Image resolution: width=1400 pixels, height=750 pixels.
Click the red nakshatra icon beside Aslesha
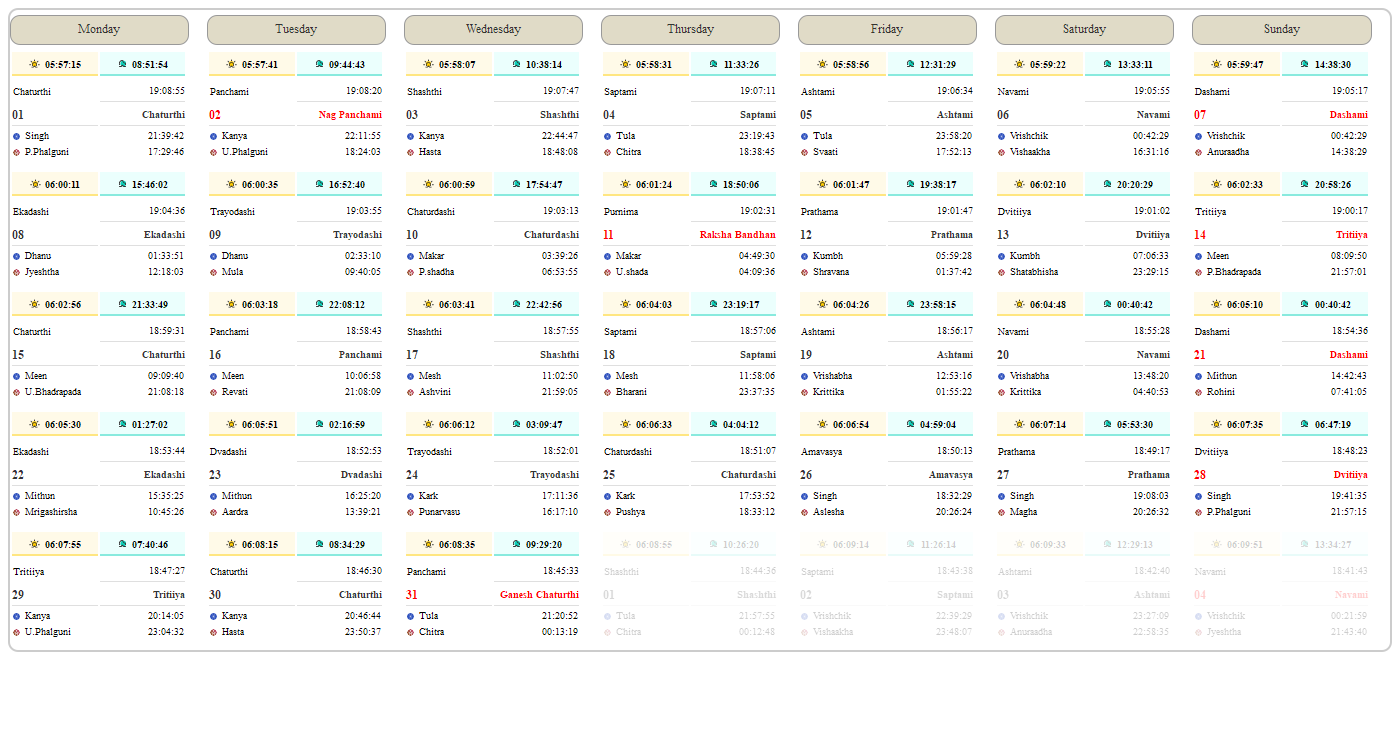tap(805, 512)
